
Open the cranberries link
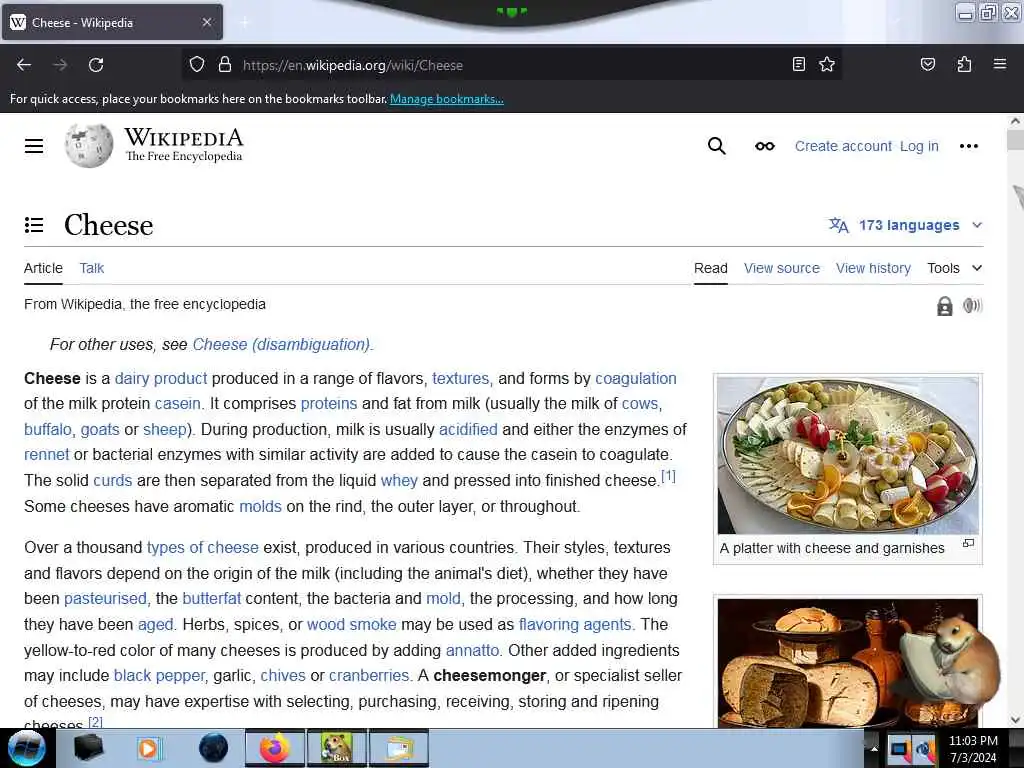coord(369,676)
